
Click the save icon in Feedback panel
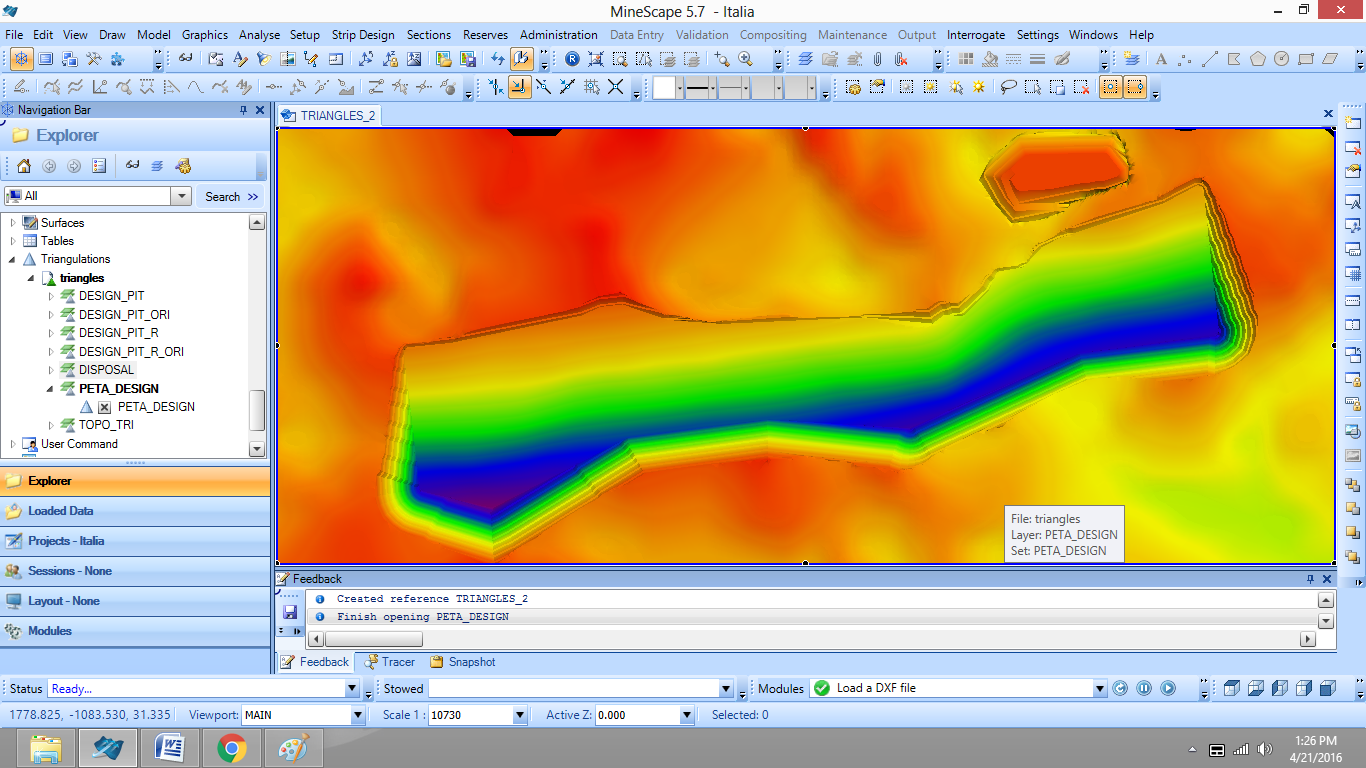click(x=290, y=612)
